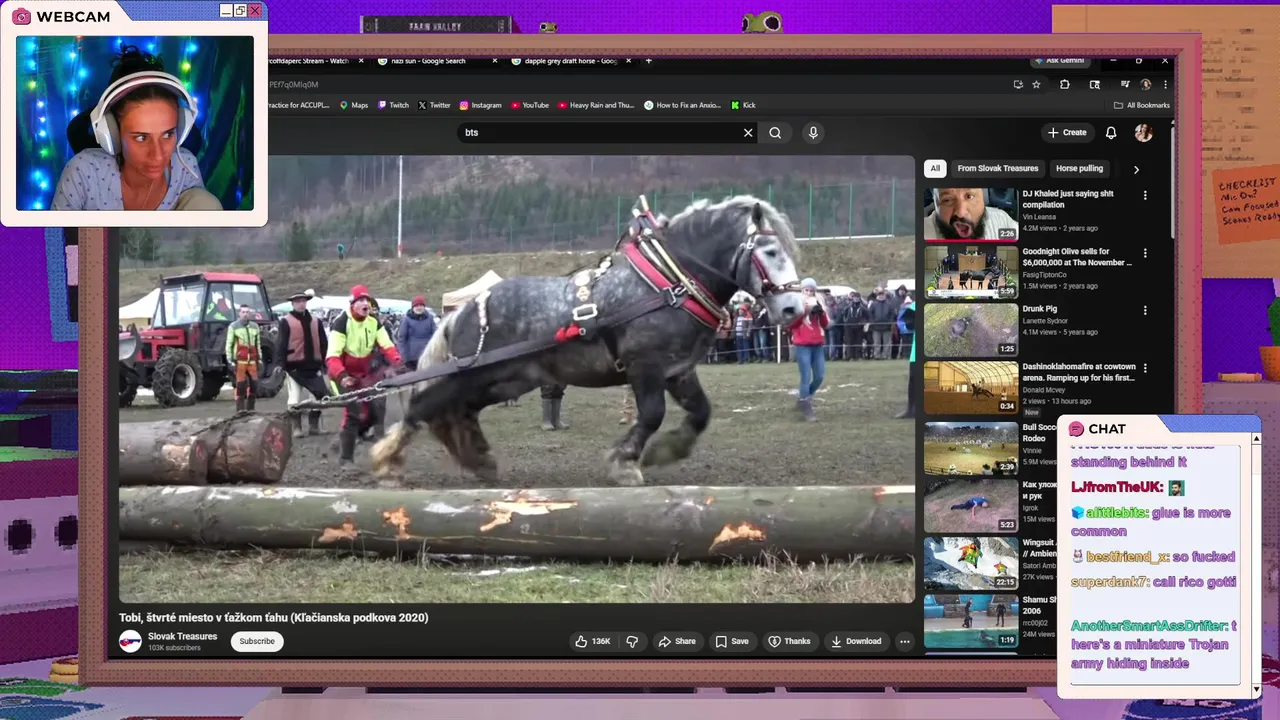The height and width of the screenshot is (720, 1280).
Task: Open options for Dashinoklahomafire video
Action: 1145,368
